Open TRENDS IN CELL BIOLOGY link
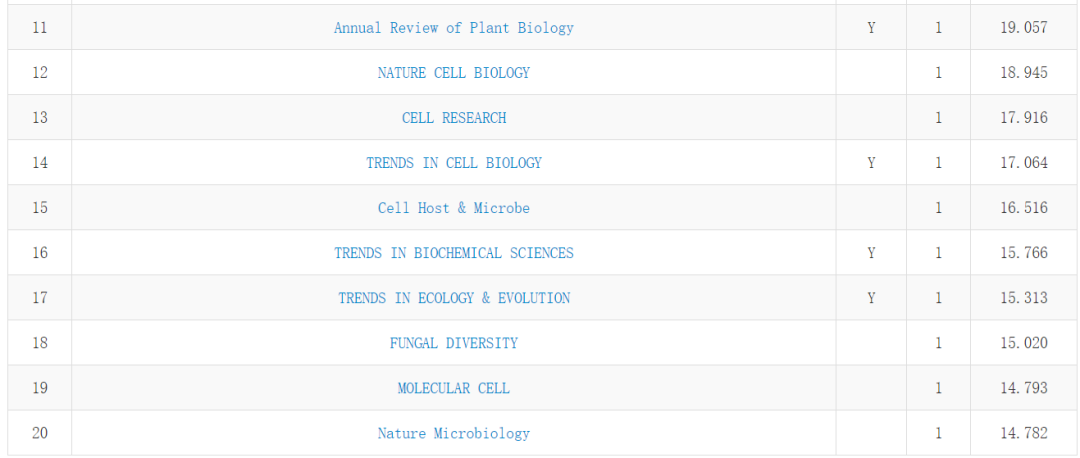1080x458 pixels. [453, 163]
